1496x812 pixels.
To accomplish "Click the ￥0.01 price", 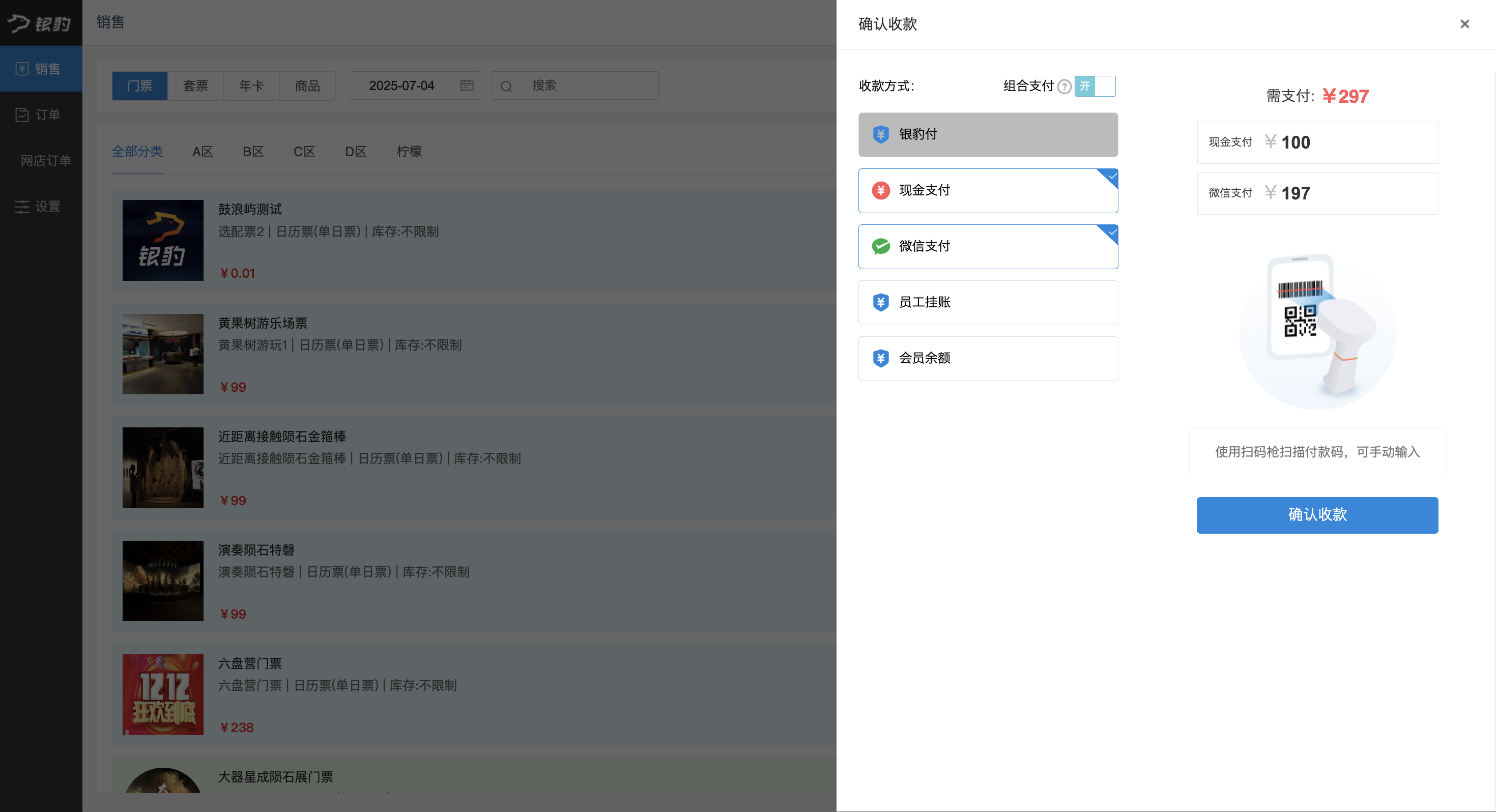I will point(237,273).
